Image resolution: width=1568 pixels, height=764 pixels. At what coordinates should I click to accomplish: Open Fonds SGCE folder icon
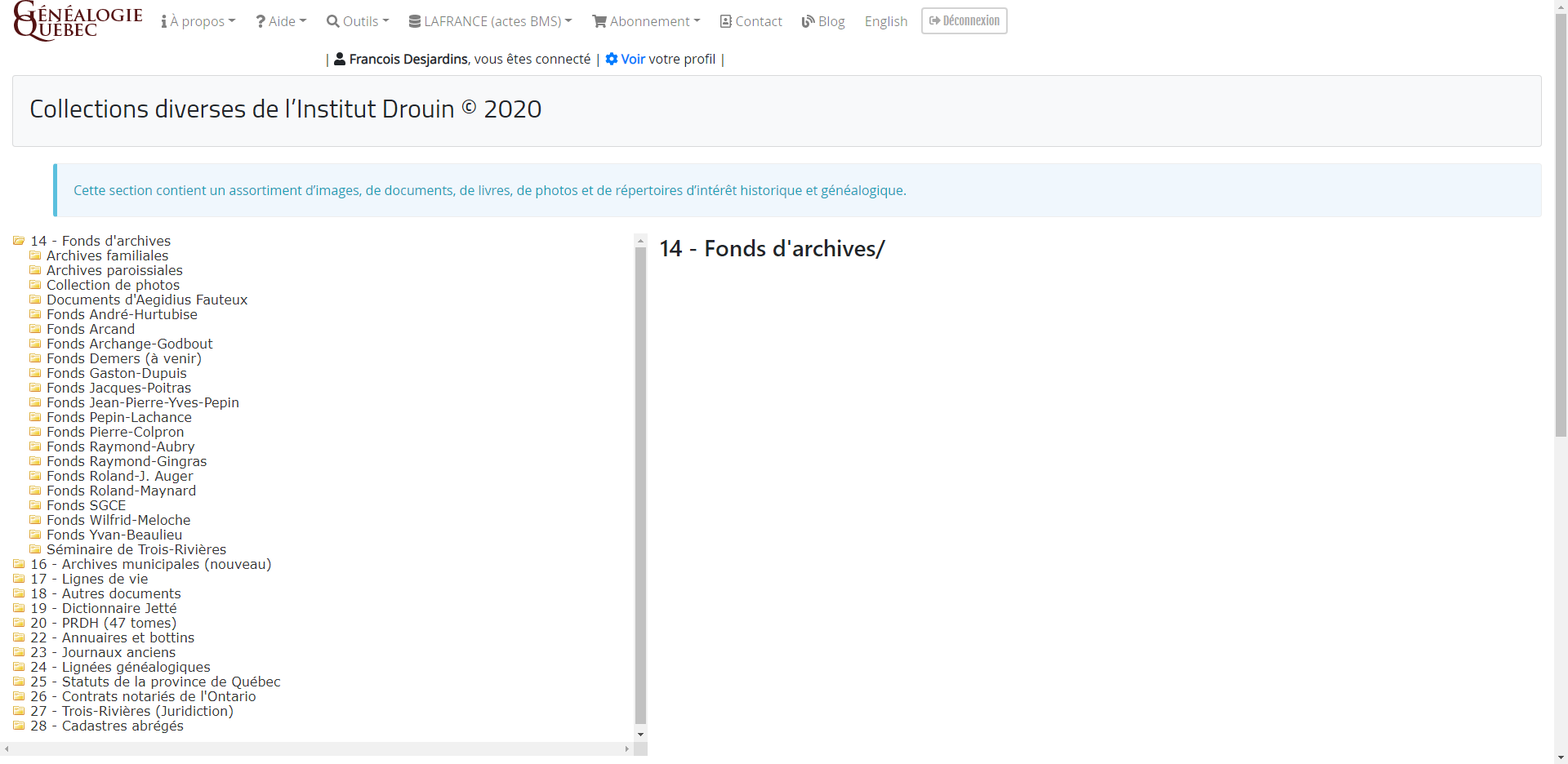[35, 505]
